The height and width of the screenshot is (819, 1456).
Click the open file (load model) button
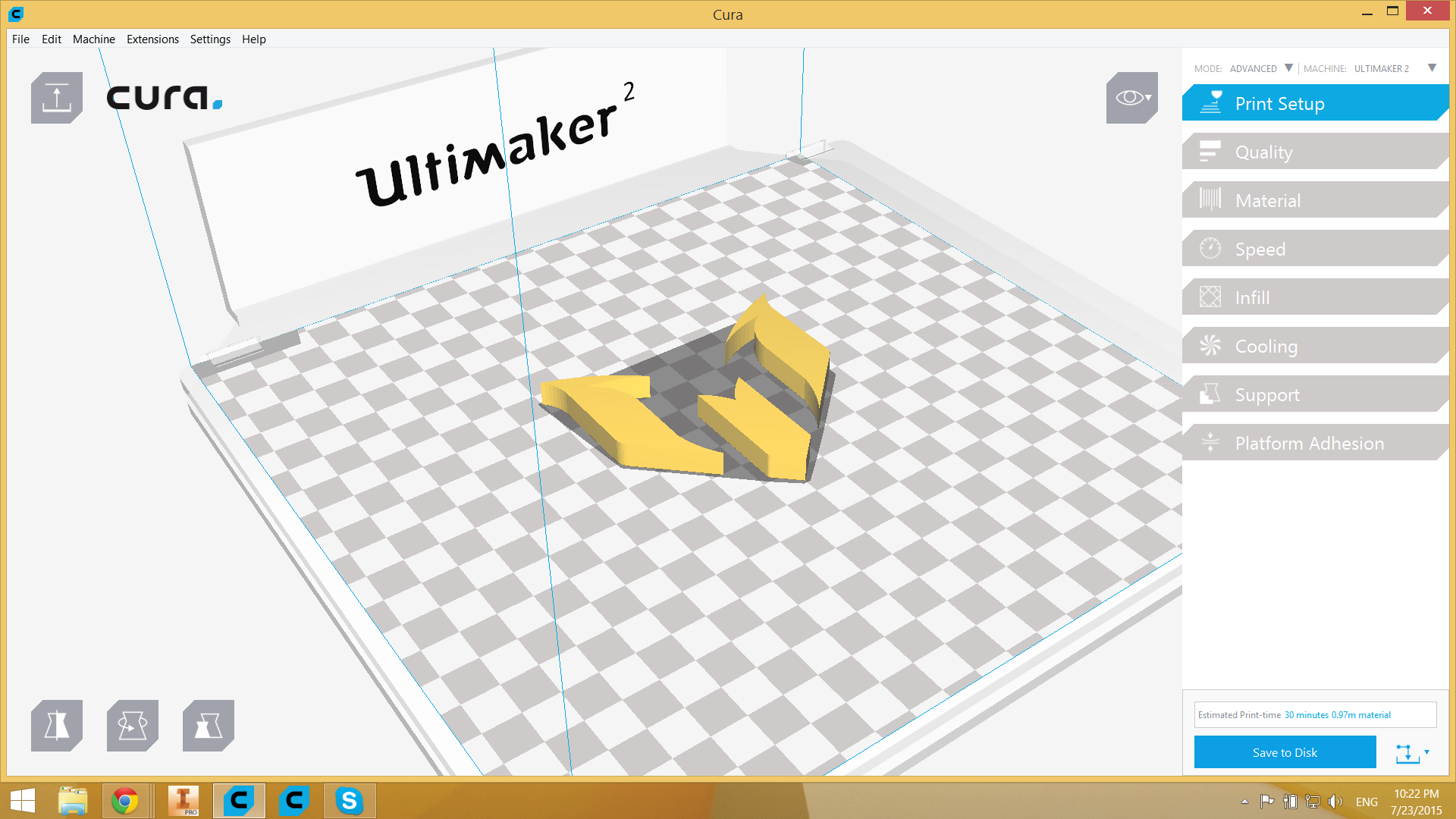(57, 98)
